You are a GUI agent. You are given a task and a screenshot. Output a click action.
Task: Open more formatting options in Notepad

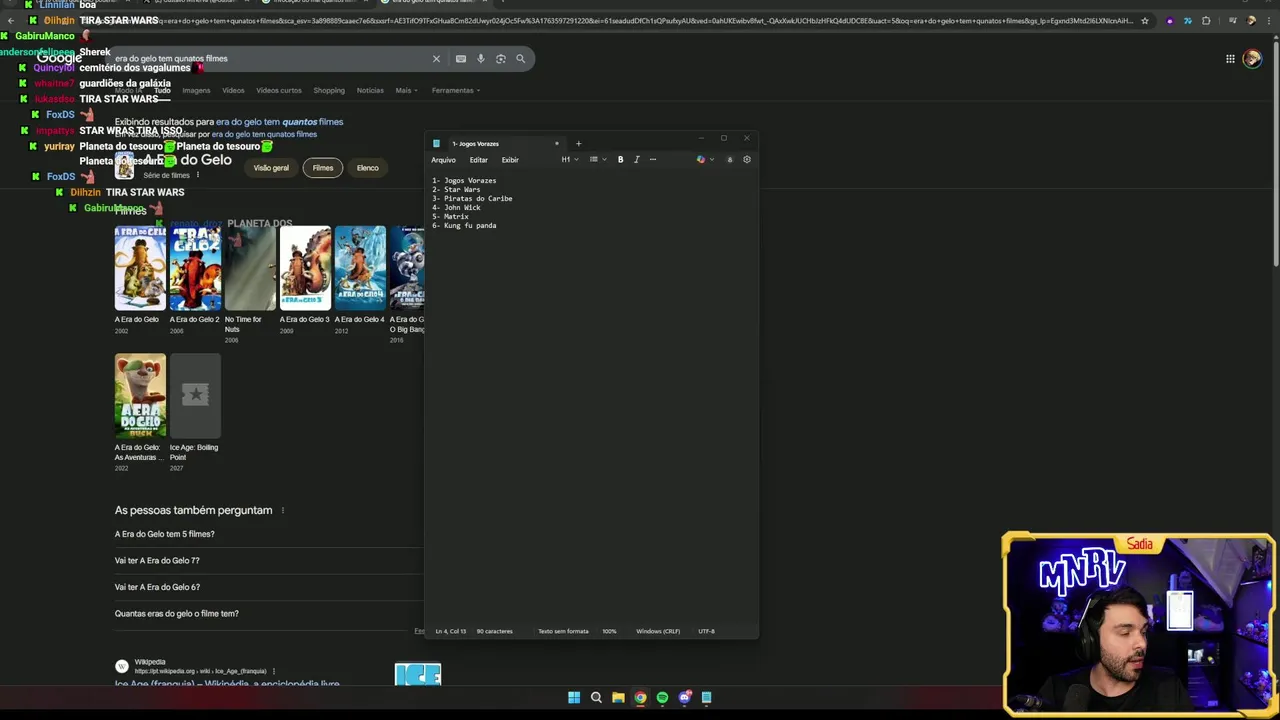point(653,160)
